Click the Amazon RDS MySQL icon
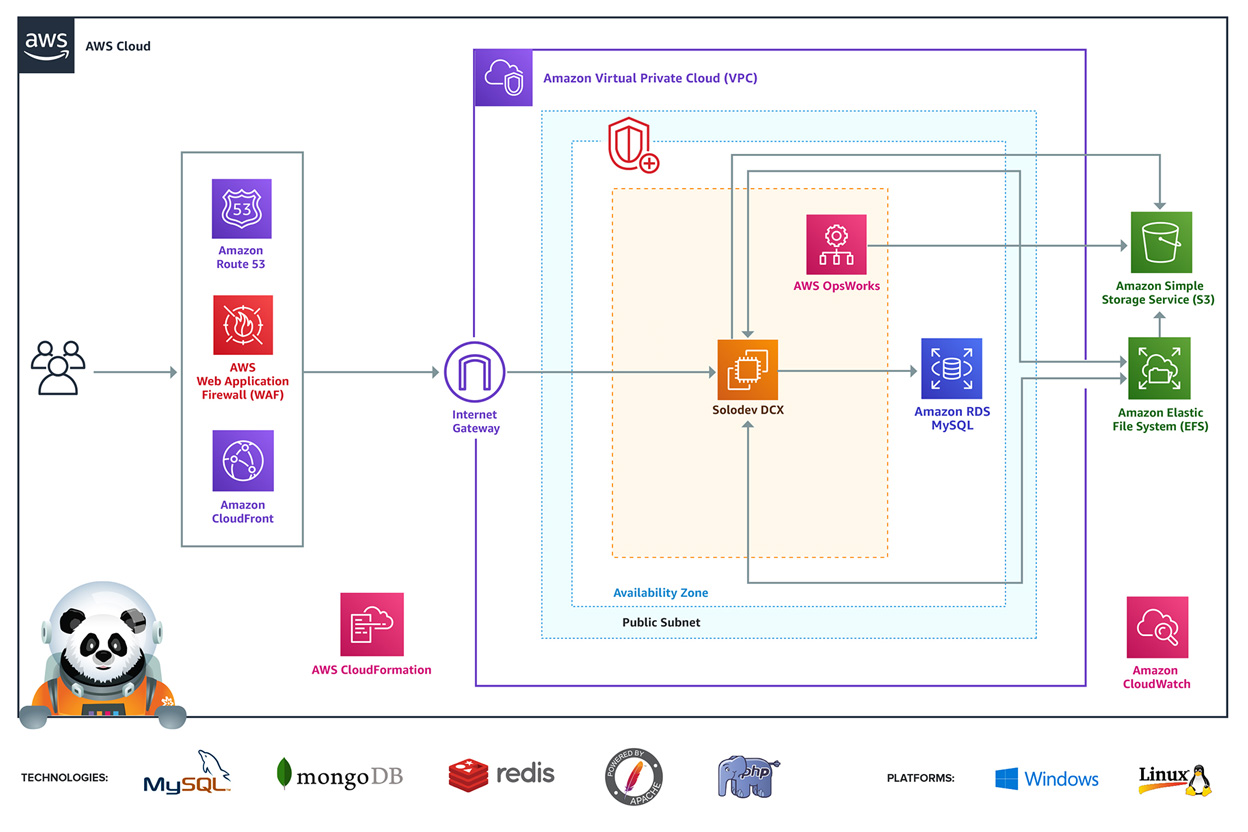Image resolution: width=1248 pixels, height=832 pixels. (951, 369)
